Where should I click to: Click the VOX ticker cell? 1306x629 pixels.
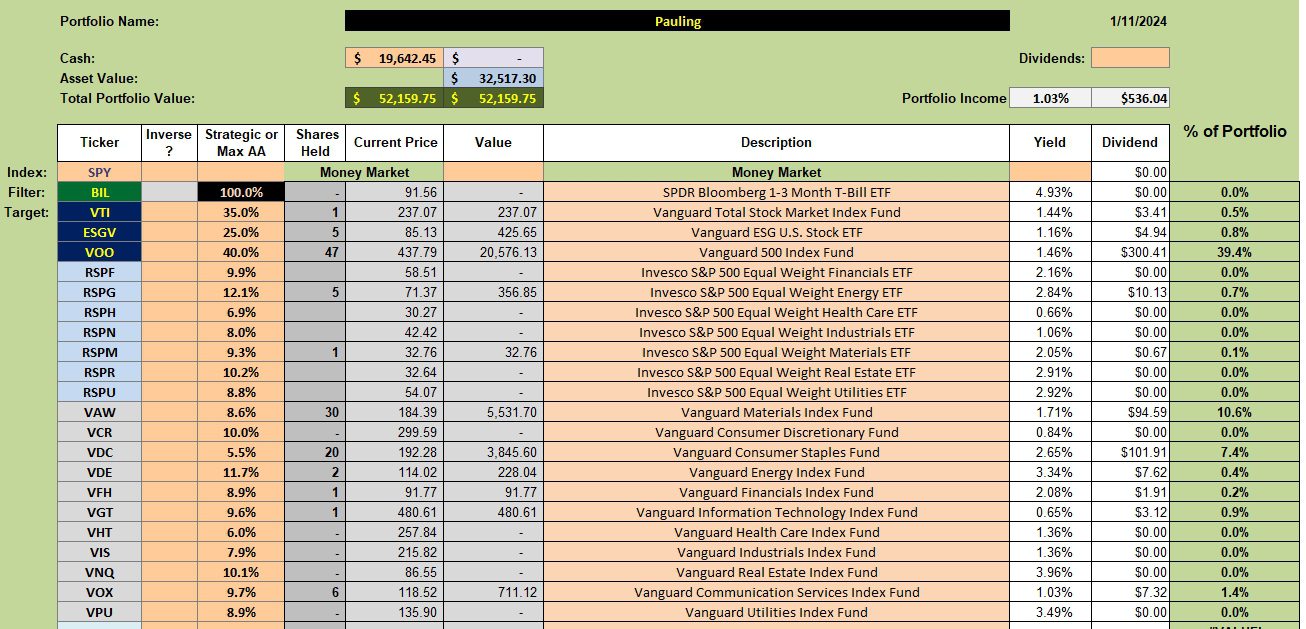coord(99,592)
